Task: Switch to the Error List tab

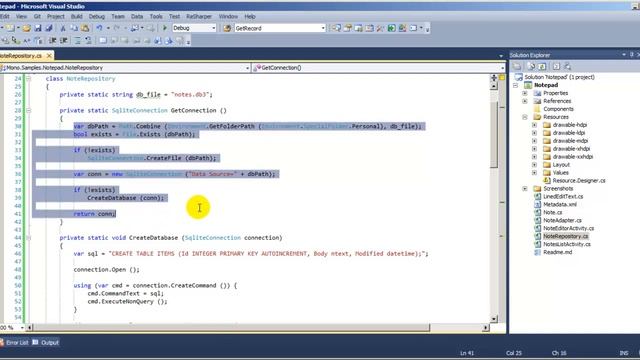Action: (15, 342)
